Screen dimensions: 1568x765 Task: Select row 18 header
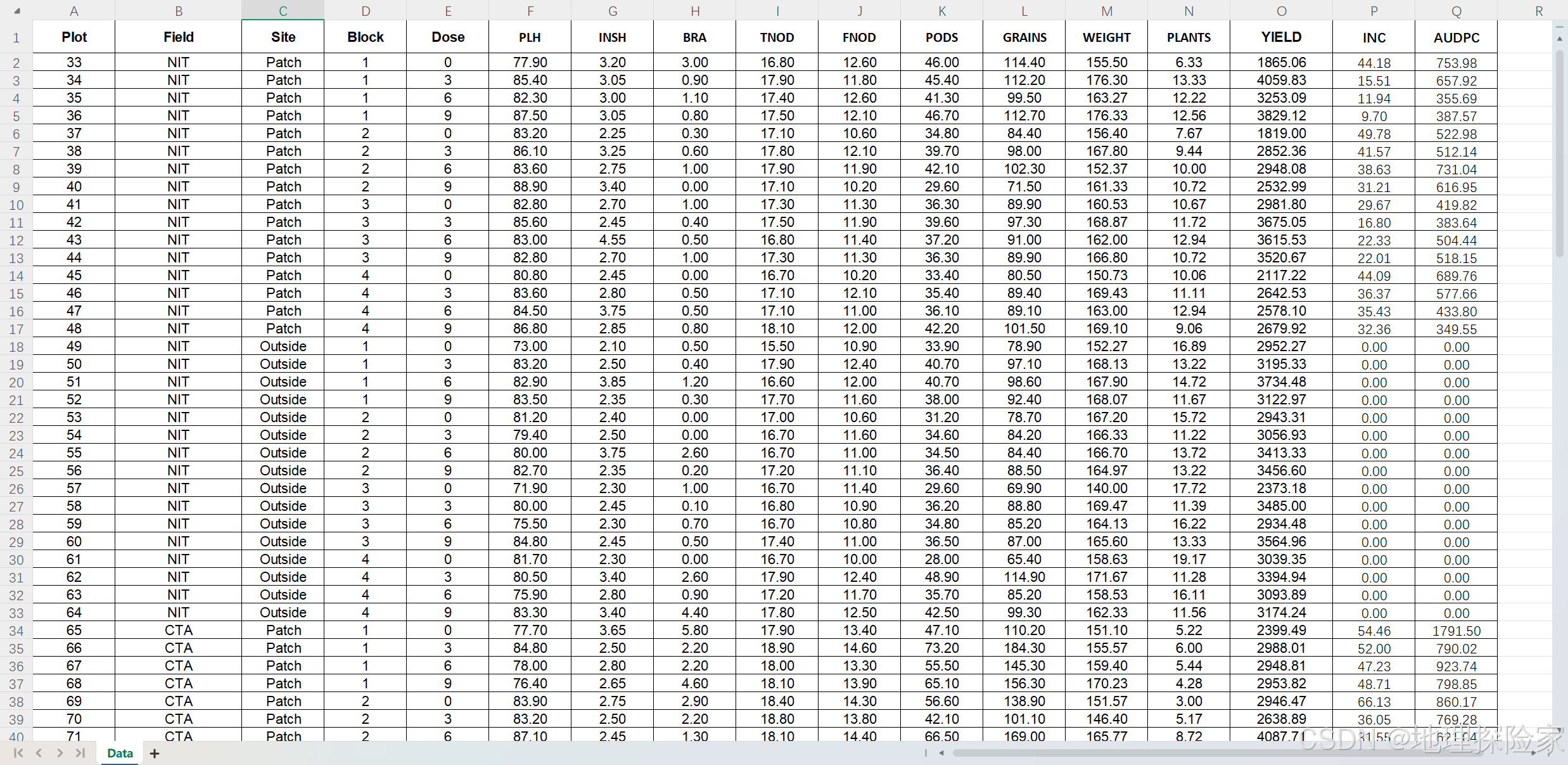(x=16, y=347)
